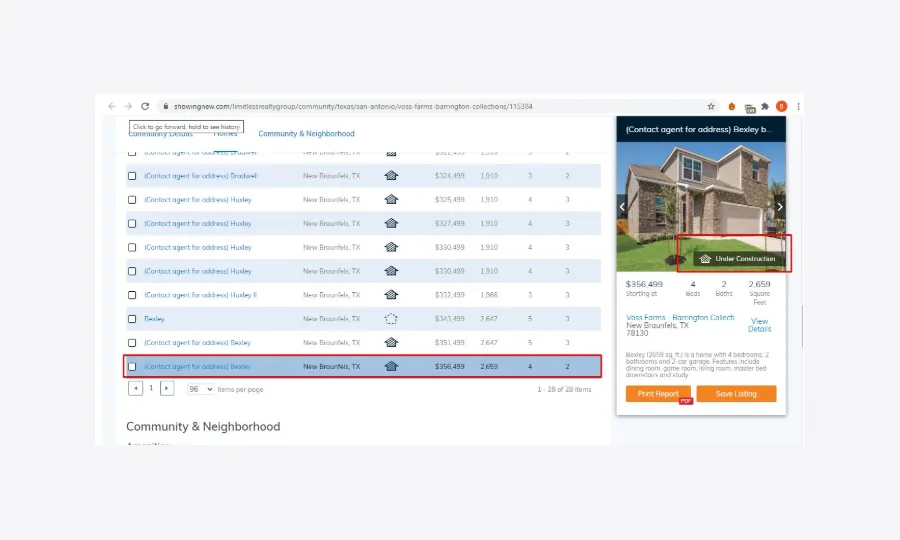Click the house status icon in the Bexley $356,499 row
The width and height of the screenshot is (900, 540).
391,366
